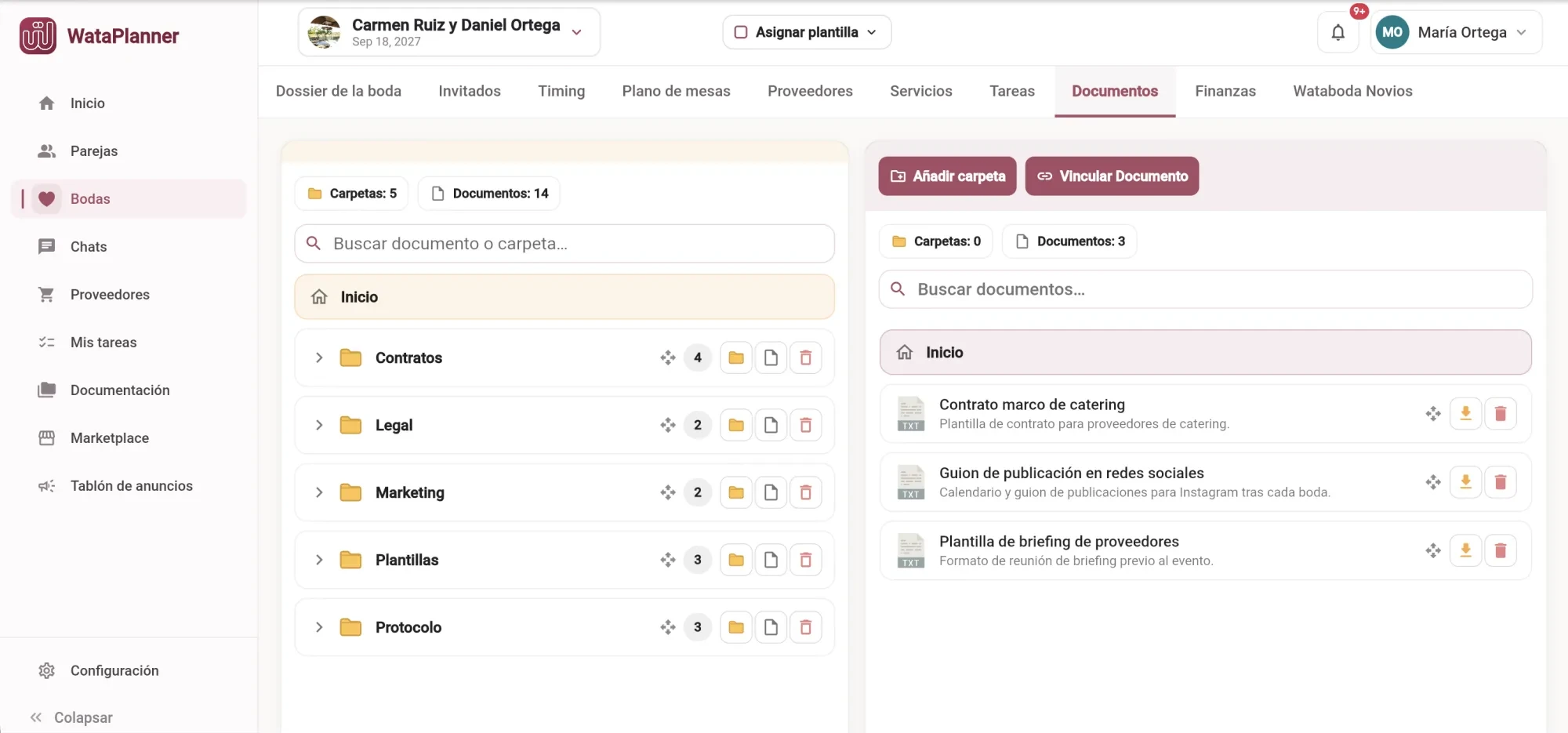This screenshot has height=733, width=1568.
Task: Click the Añadir carpeta button
Action: [947, 176]
